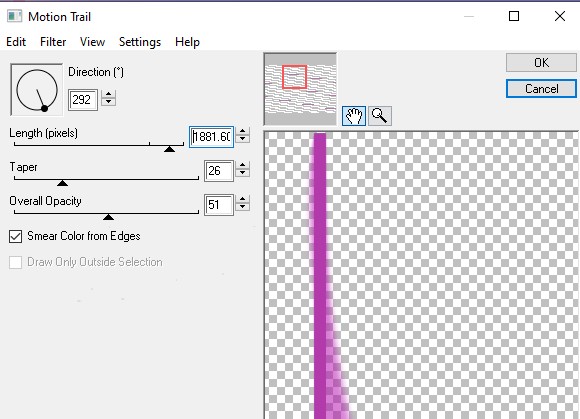Open the Filter menu
580x419 pixels.
[53, 42]
